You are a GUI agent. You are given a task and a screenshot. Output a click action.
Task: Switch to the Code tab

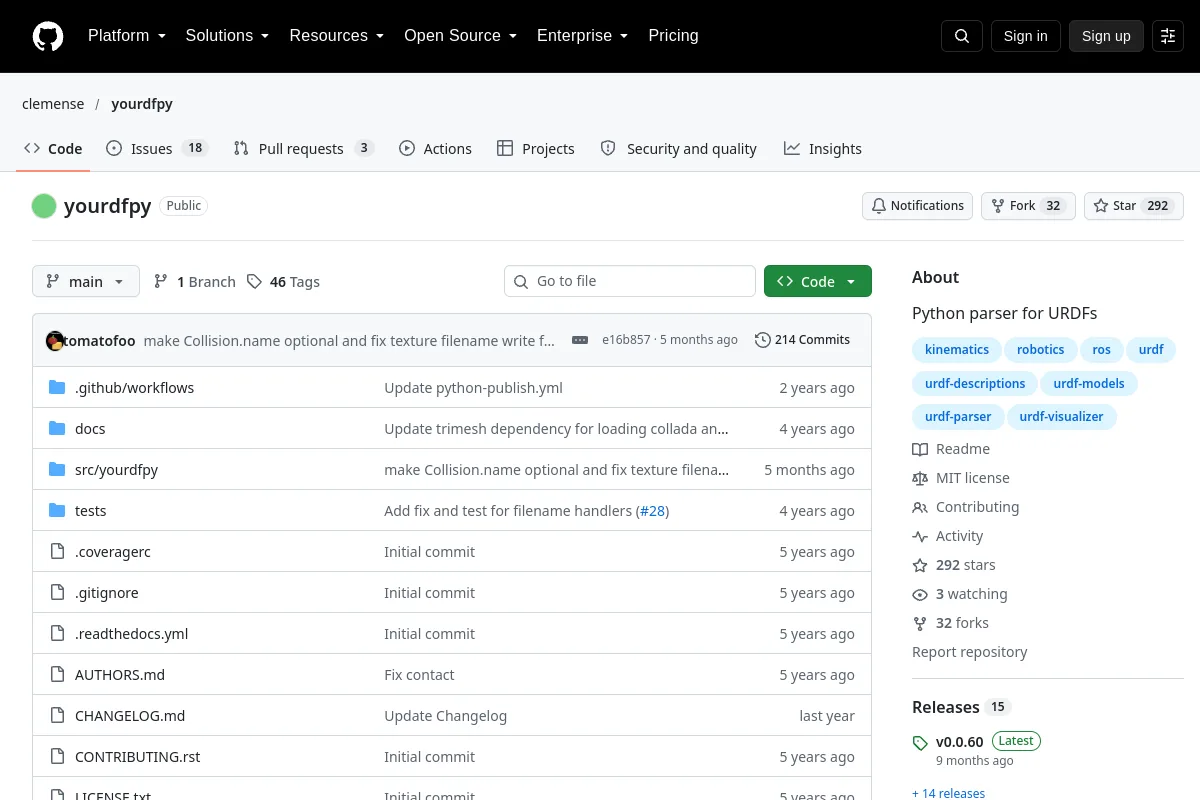[53, 149]
